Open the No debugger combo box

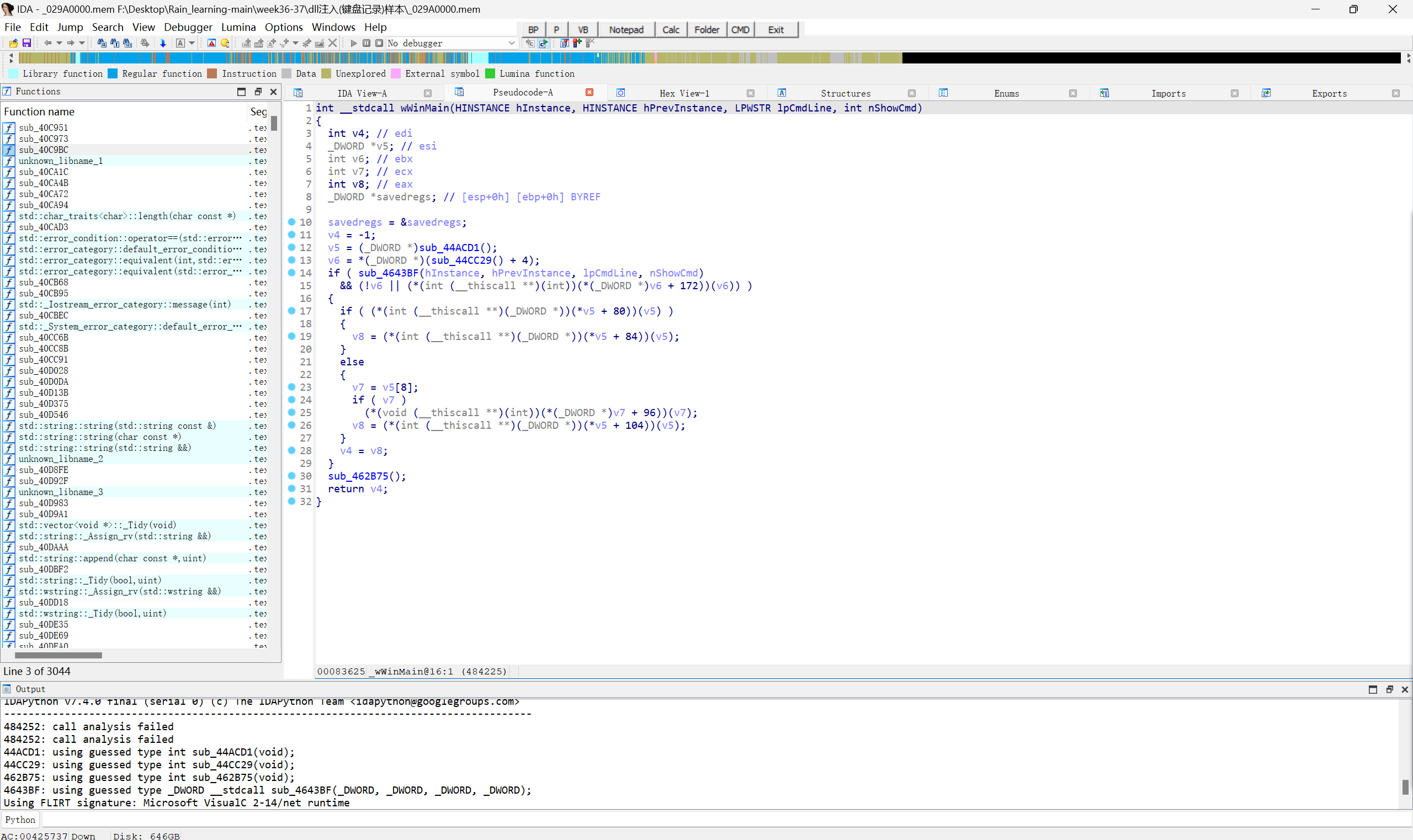pyautogui.click(x=451, y=43)
